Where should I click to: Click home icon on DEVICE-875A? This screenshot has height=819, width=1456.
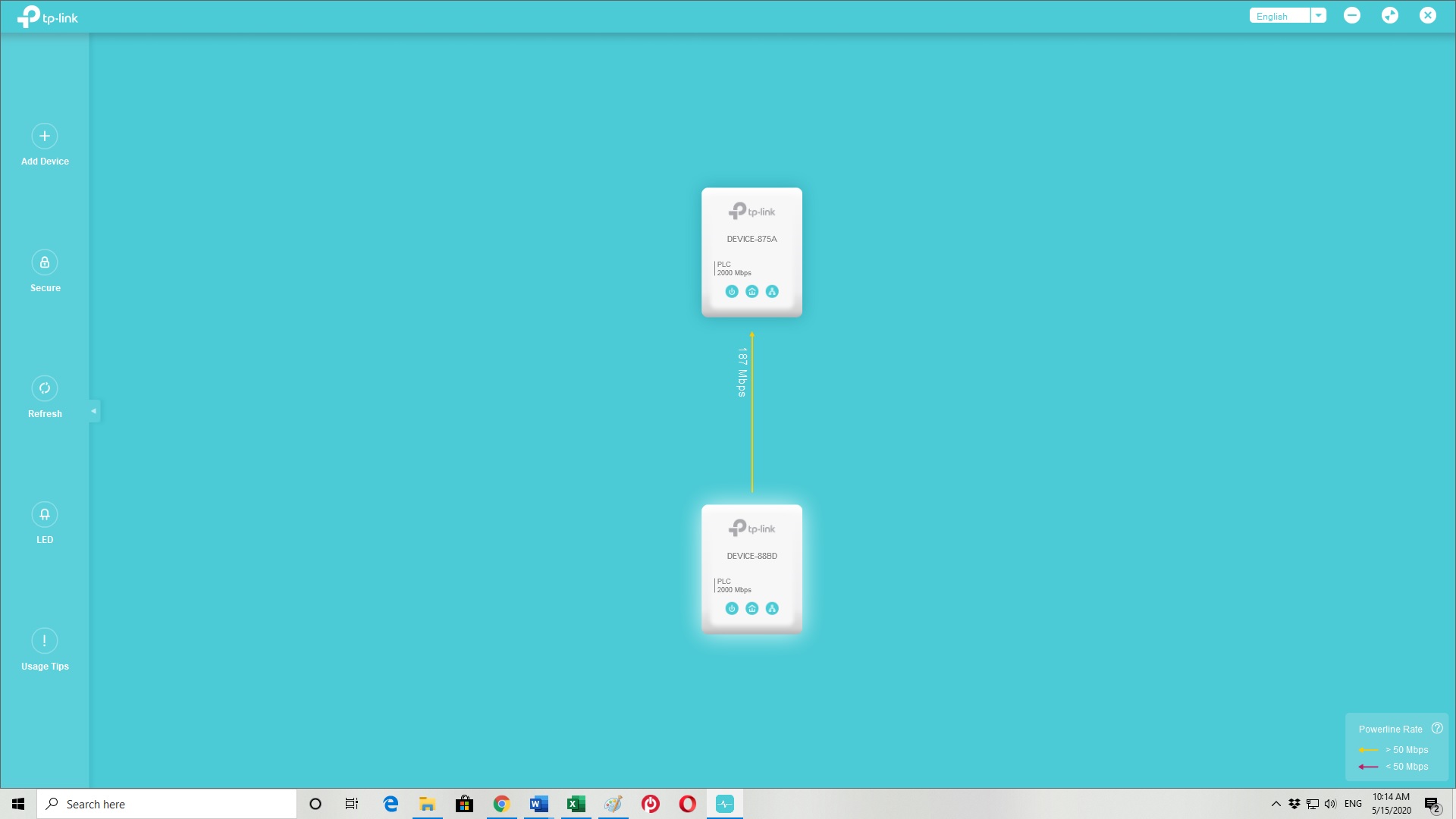[752, 291]
